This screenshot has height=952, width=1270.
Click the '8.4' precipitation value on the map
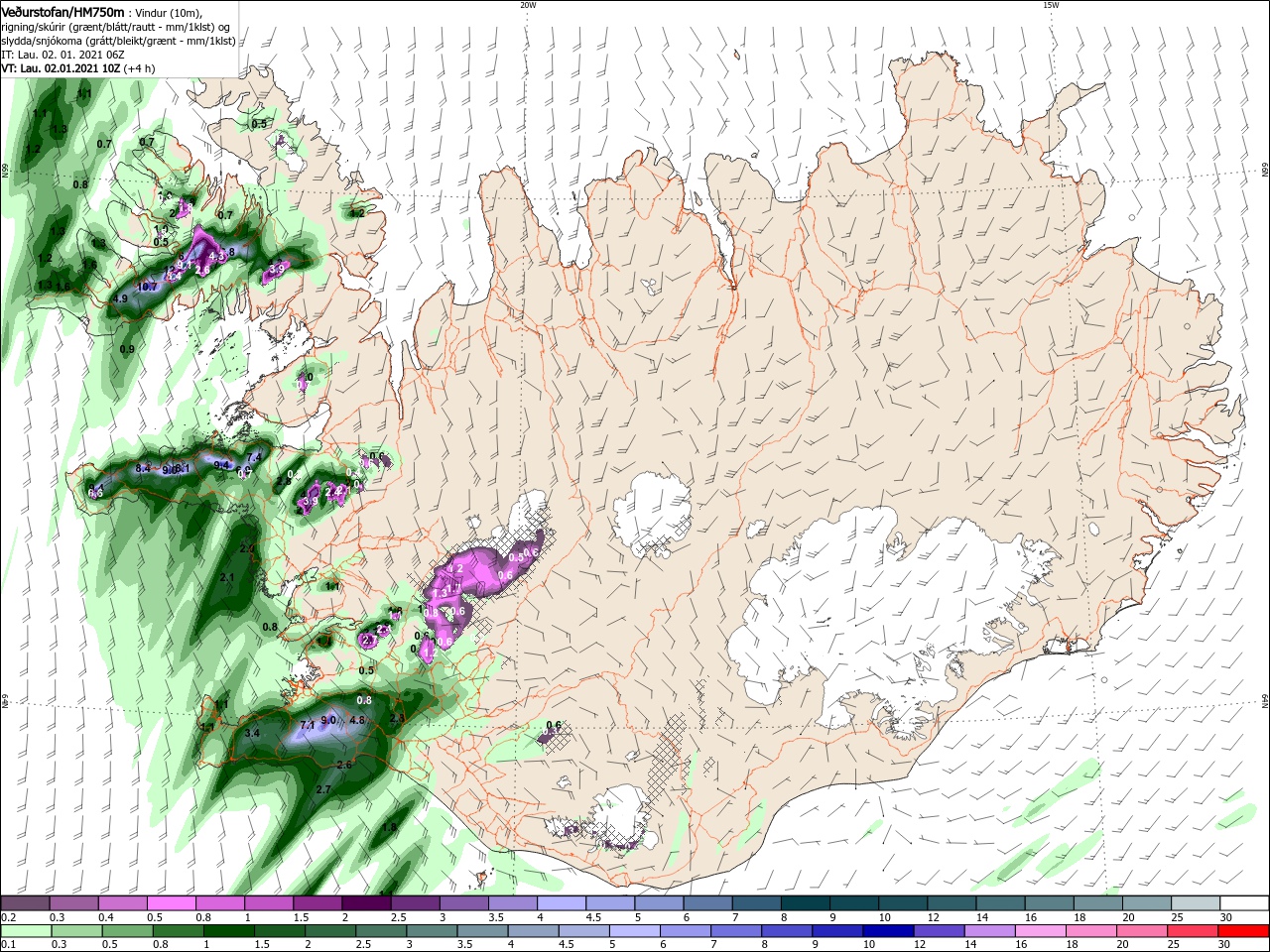(143, 468)
